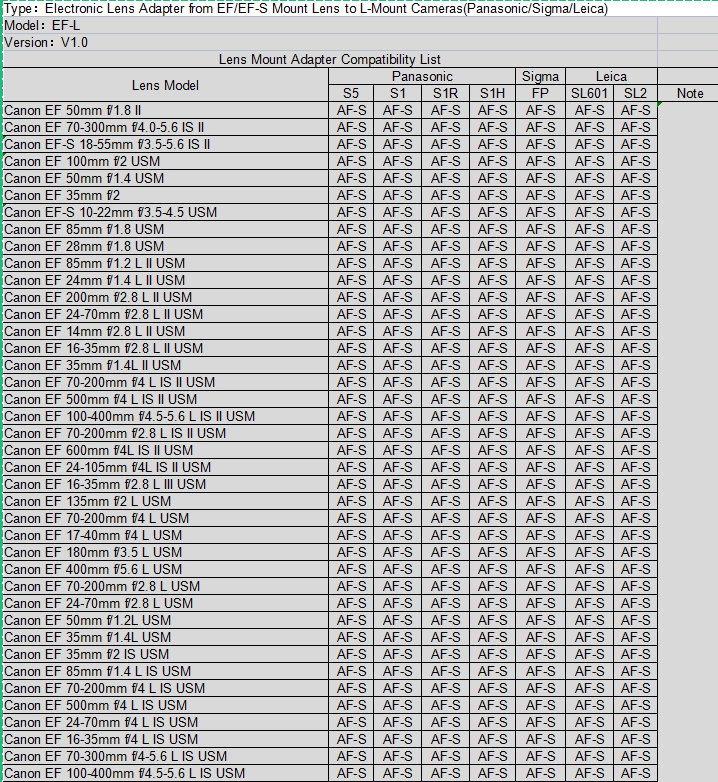The image size is (718, 782).
Task: Click the SL601 column header
Action: pyautogui.click(x=589, y=93)
